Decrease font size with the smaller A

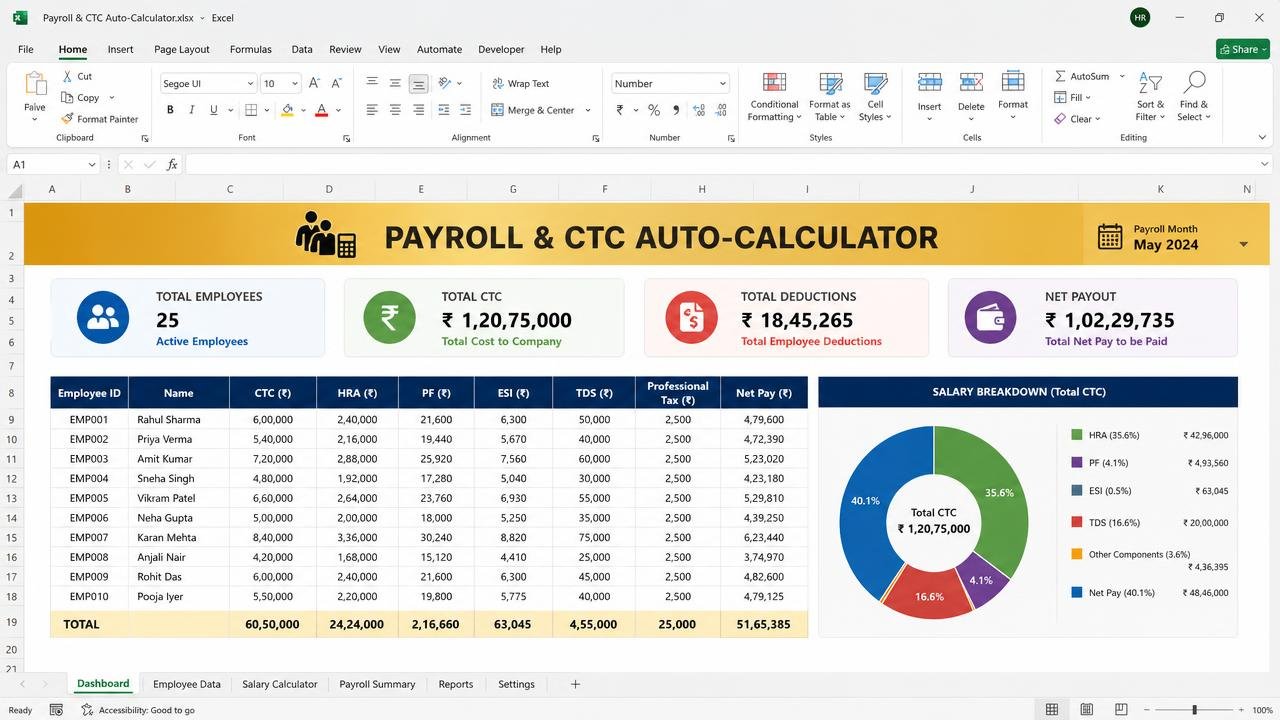click(x=336, y=84)
